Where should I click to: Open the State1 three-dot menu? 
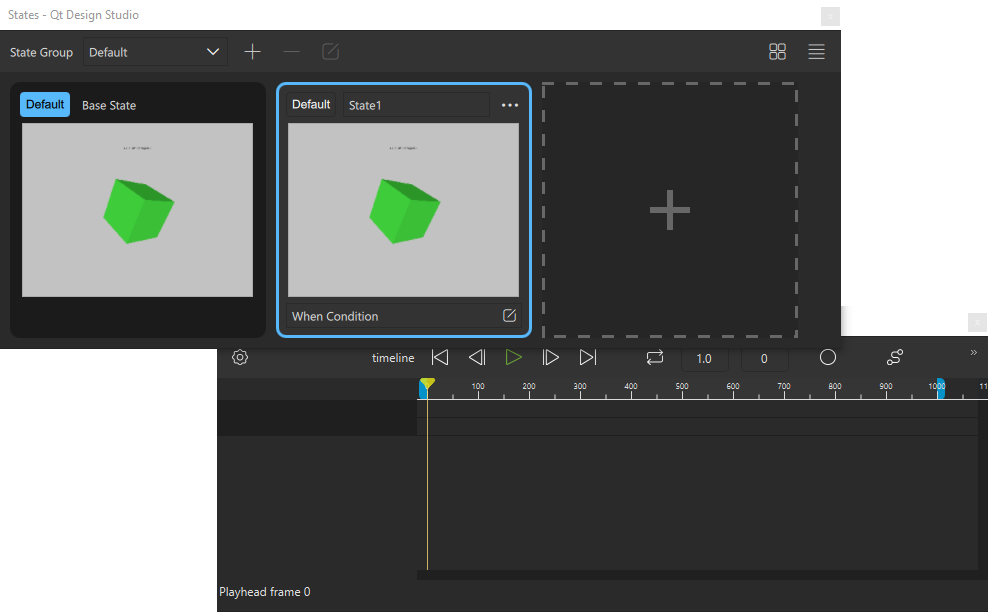[510, 105]
